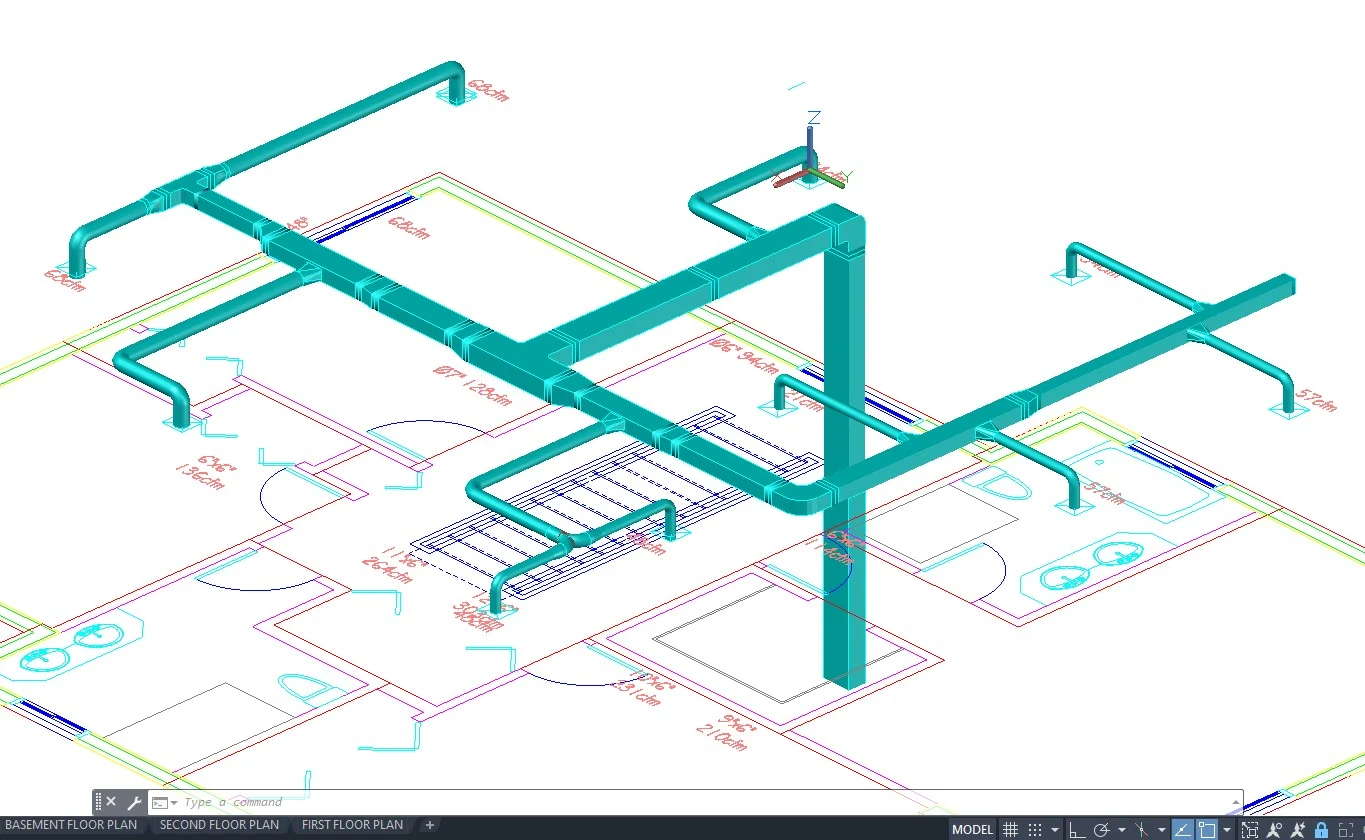
Task: Switch to SECOND FLOOR PLAN layout tab
Action: [x=219, y=826]
